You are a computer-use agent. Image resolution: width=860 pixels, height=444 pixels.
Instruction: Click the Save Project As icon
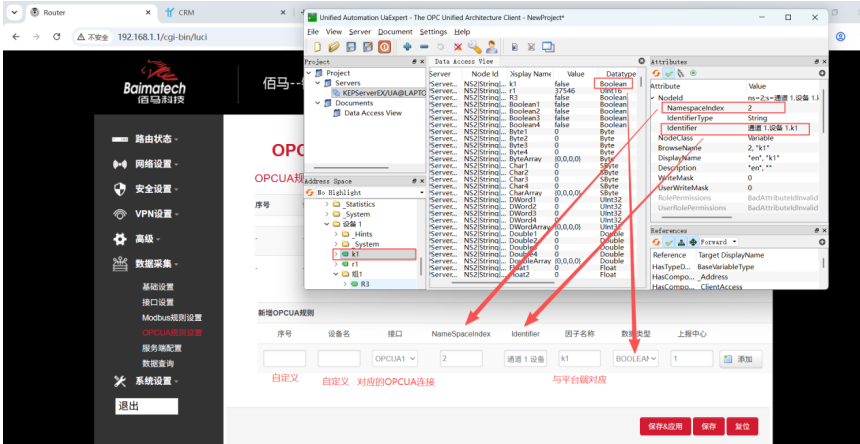(x=368, y=47)
